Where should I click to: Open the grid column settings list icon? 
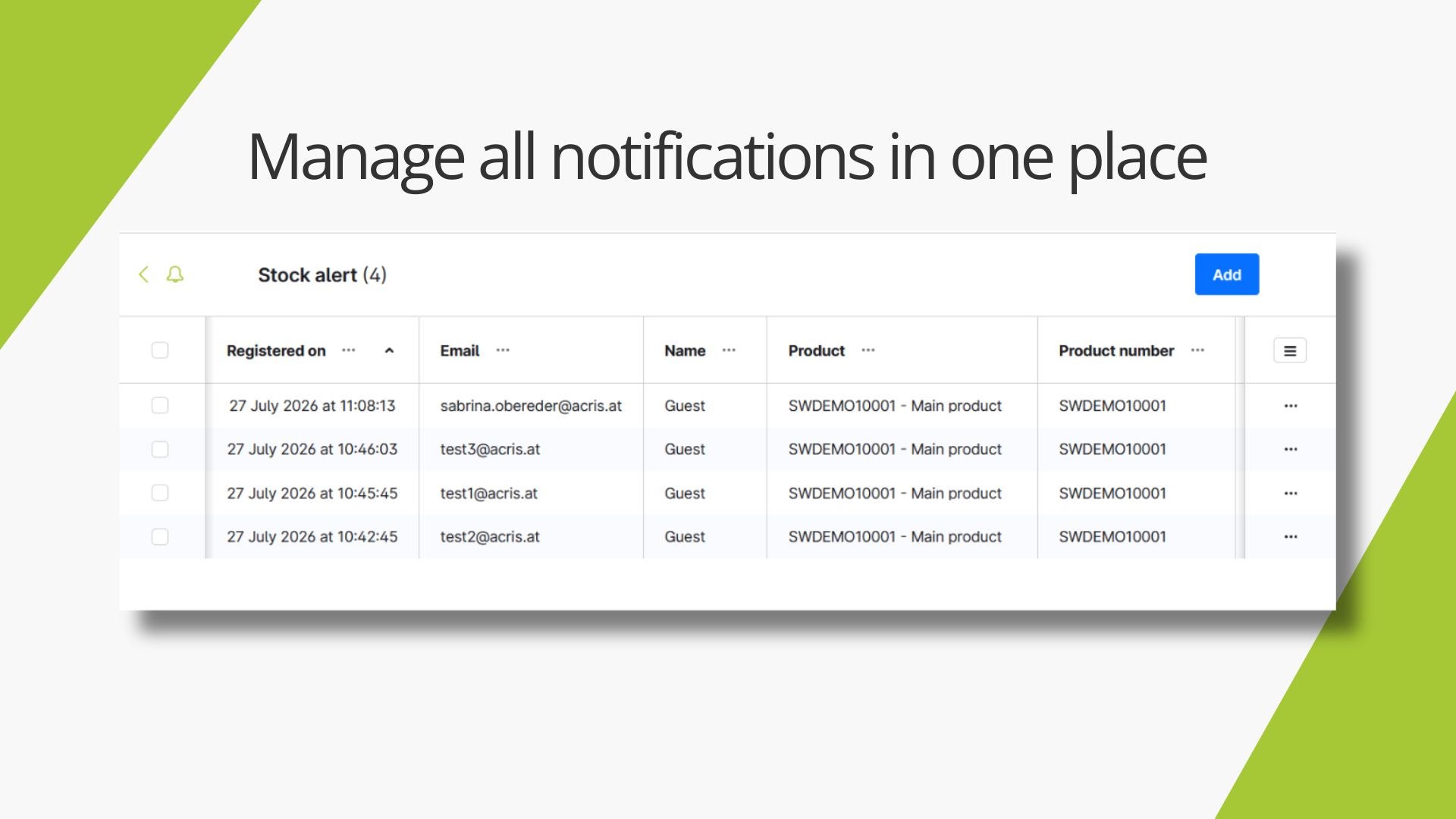click(x=1289, y=350)
